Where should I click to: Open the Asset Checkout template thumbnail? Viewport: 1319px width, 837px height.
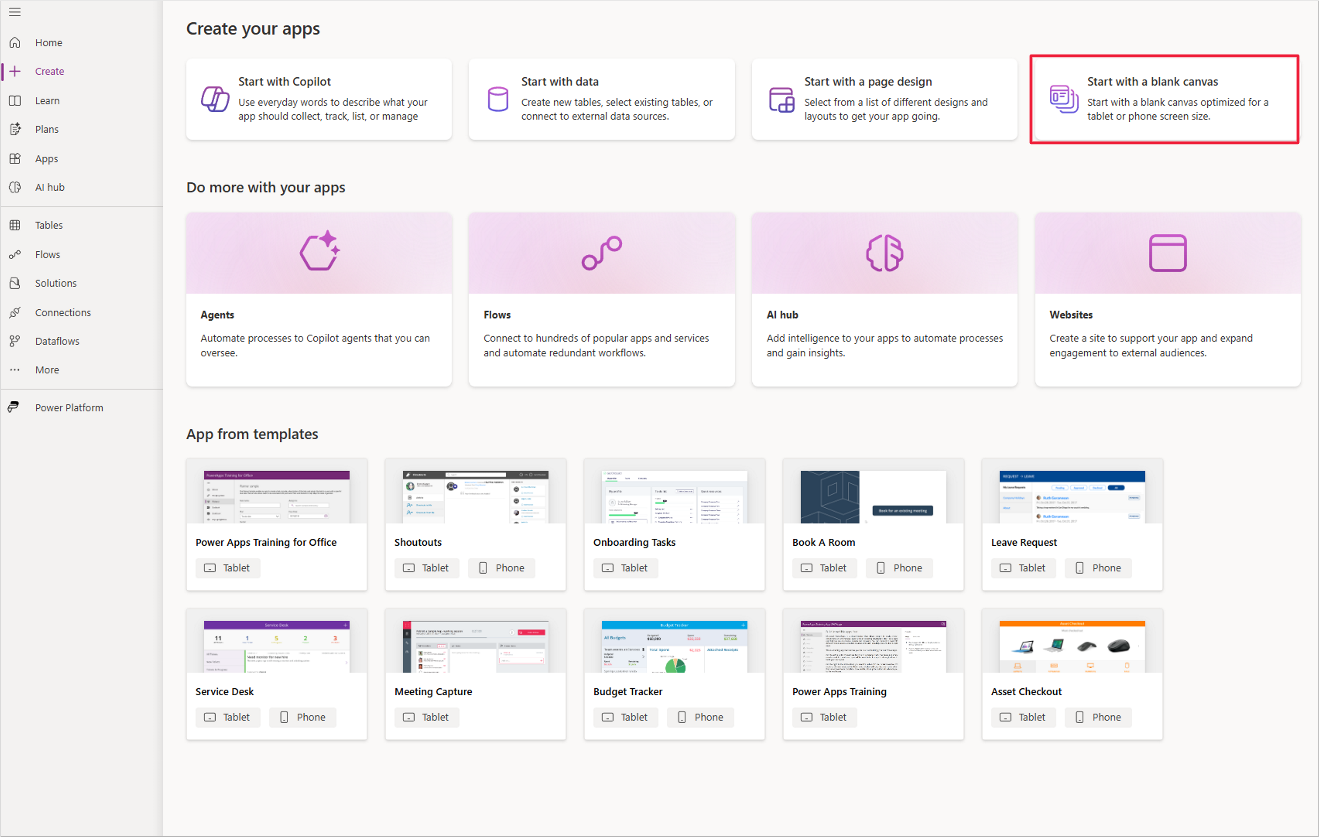[1073, 645]
